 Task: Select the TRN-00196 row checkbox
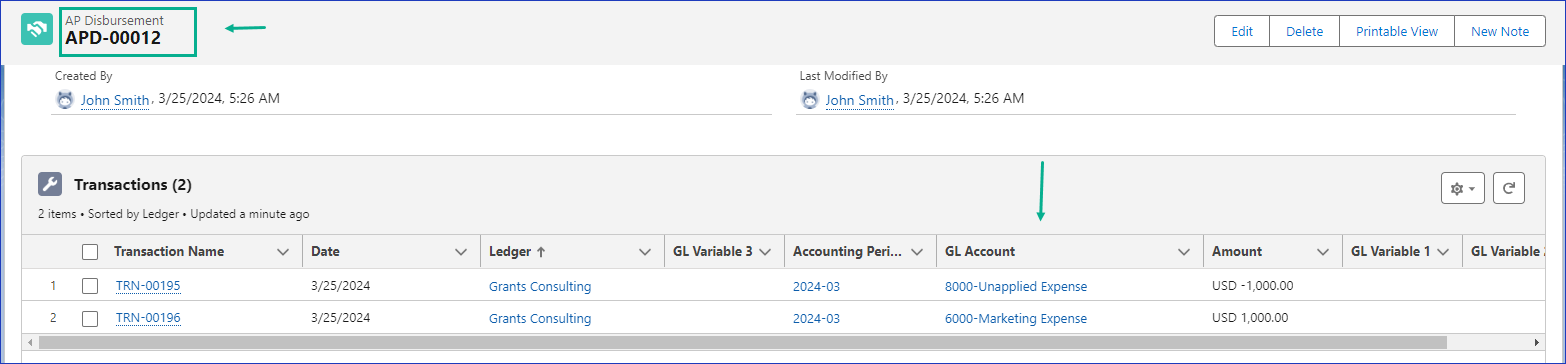pos(90,318)
